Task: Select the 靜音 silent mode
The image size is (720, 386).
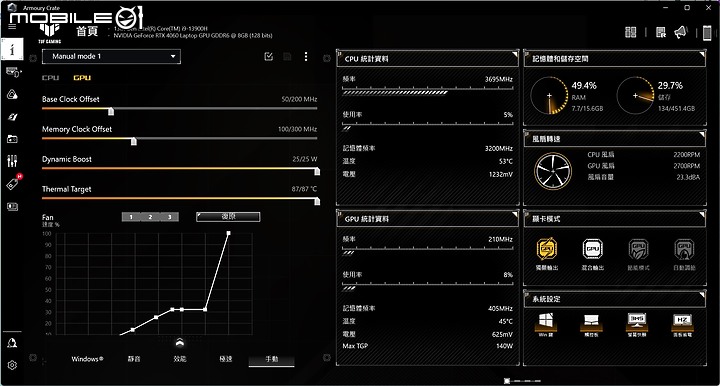Action: [134, 359]
